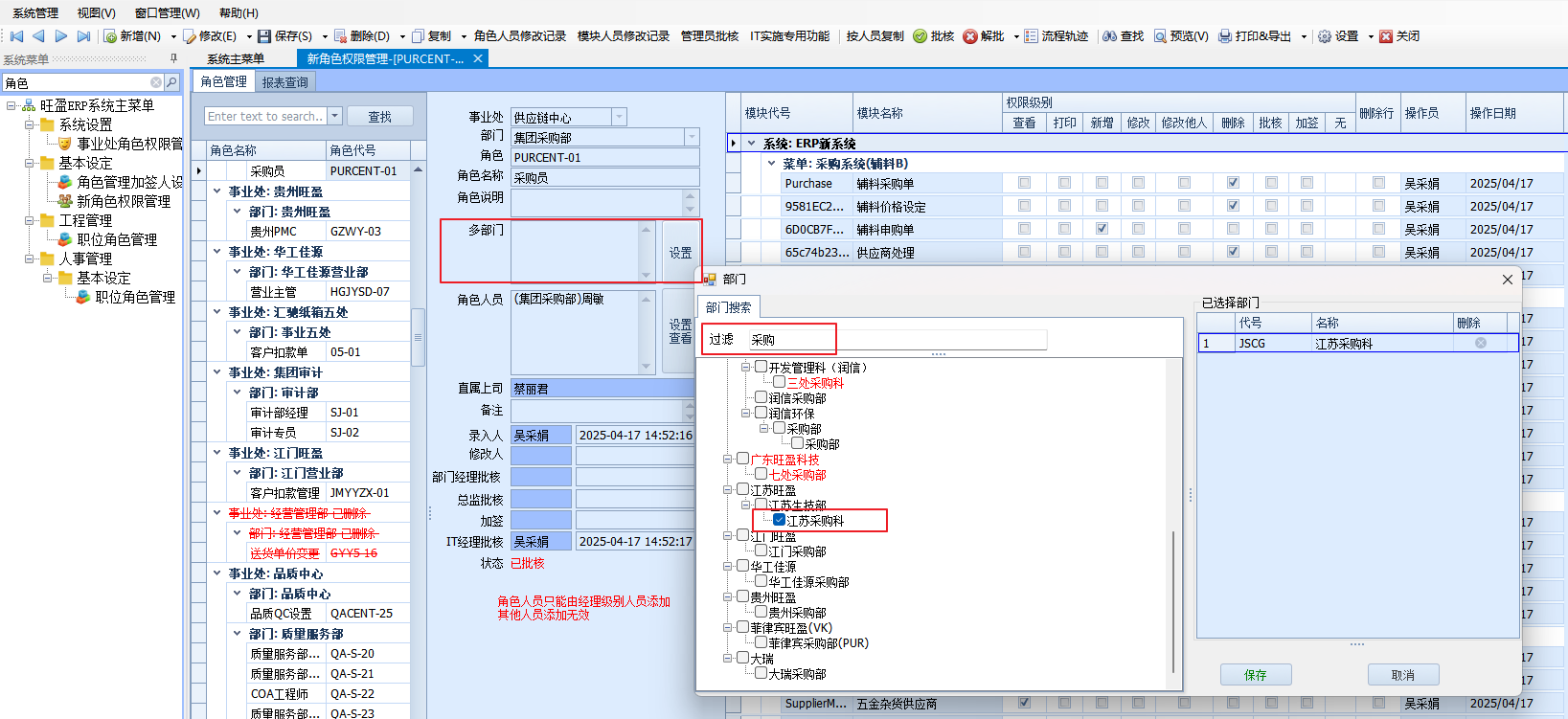Go to the next record arrow

60,36
